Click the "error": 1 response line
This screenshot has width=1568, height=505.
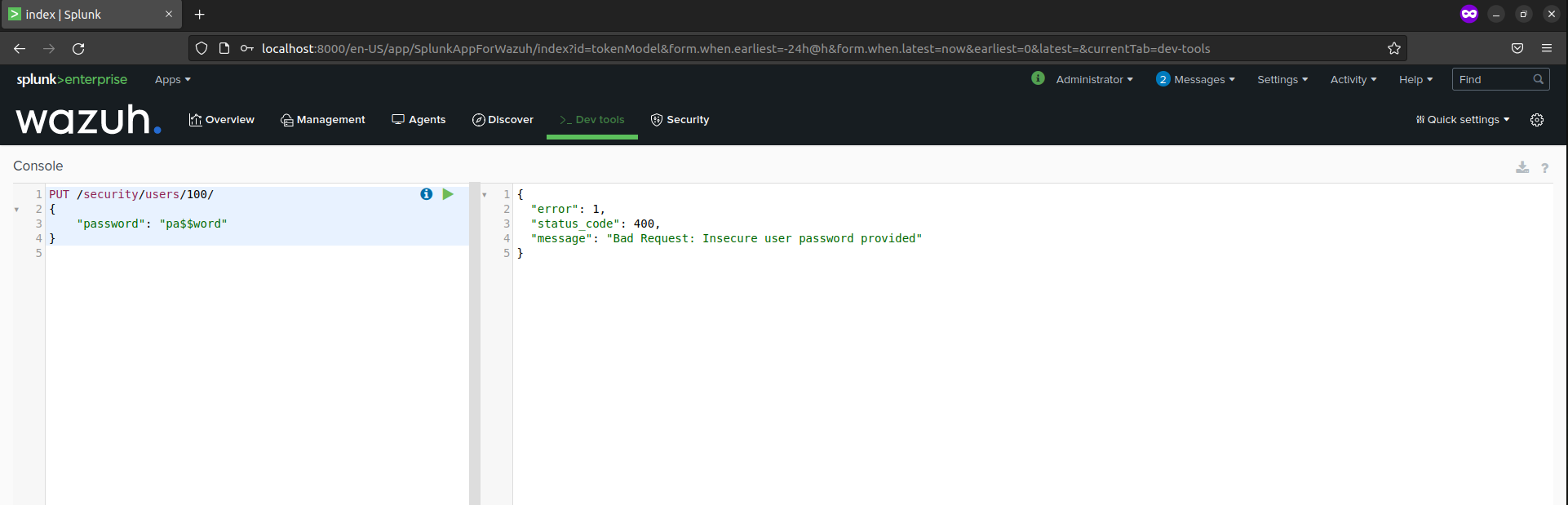point(568,209)
